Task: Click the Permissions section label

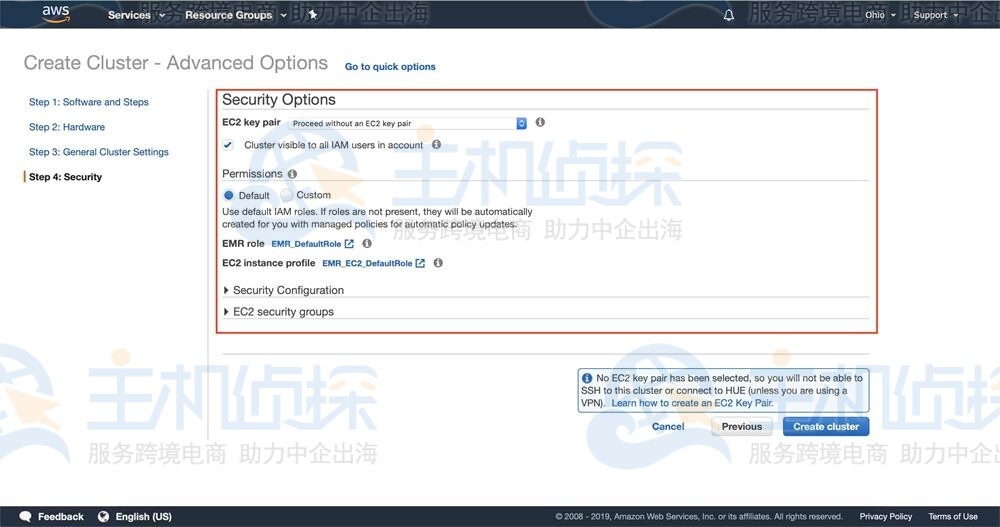Action: coord(252,174)
